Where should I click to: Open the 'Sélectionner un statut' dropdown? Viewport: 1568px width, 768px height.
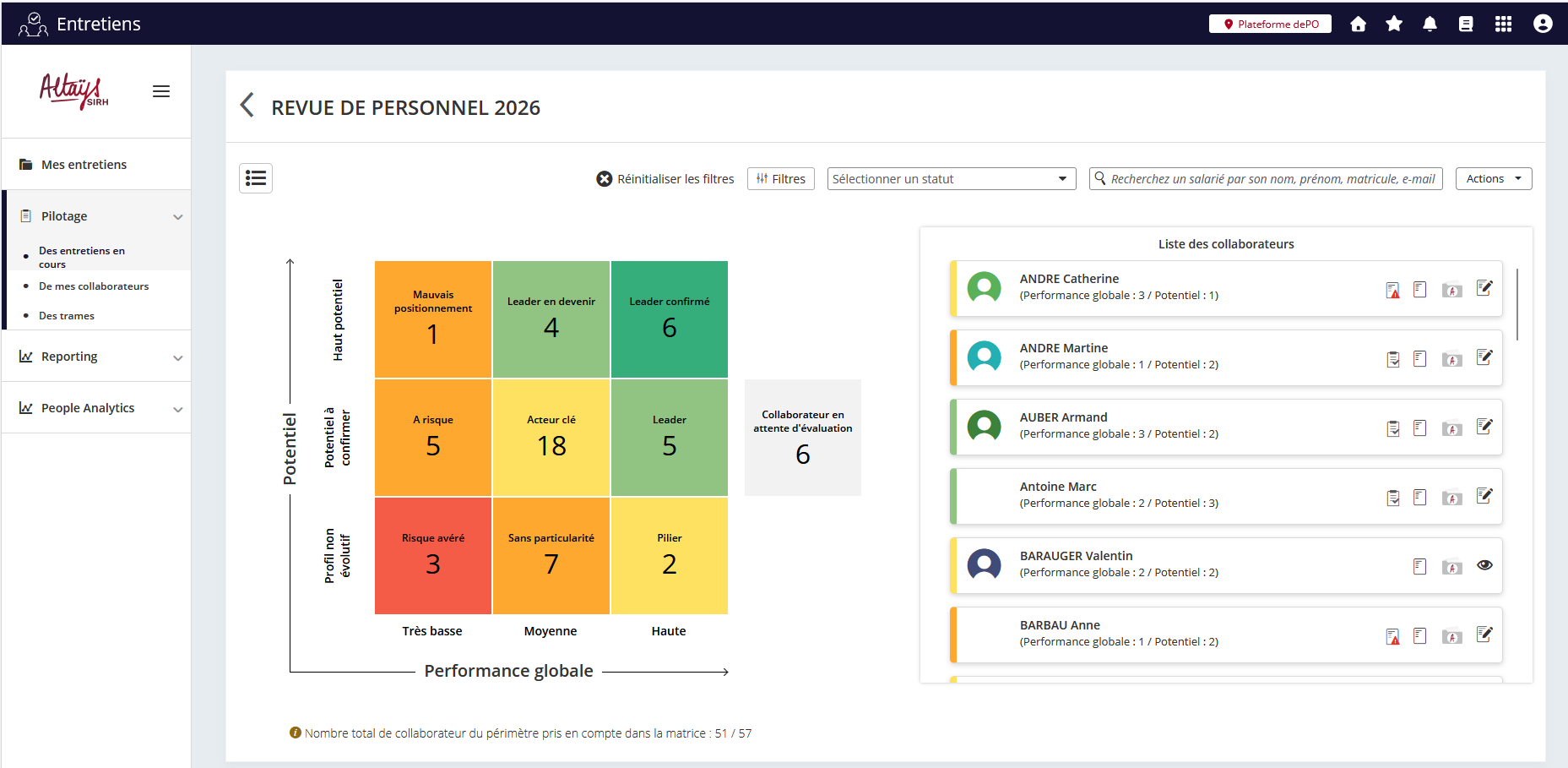(950, 178)
